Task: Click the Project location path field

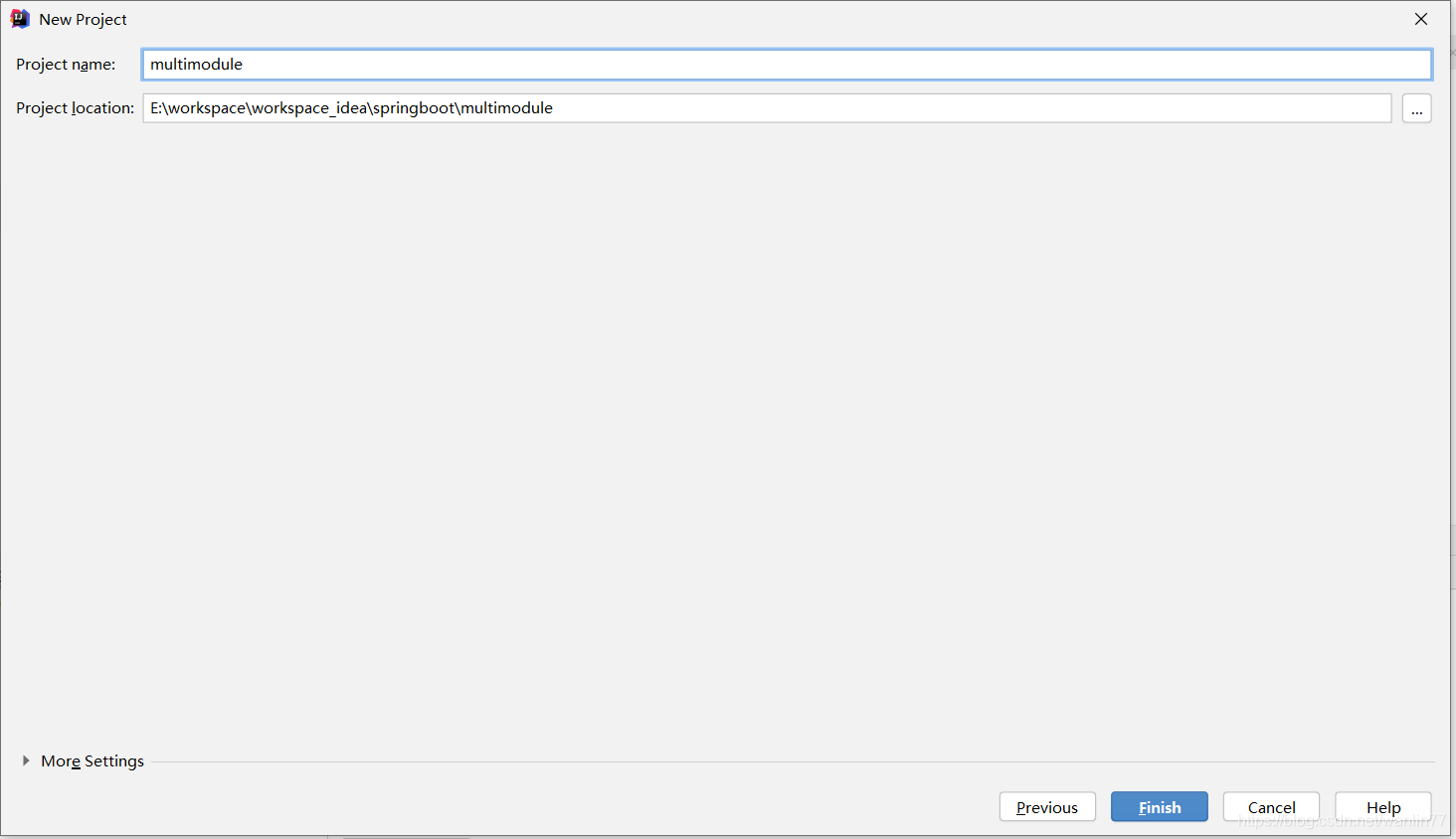Action: 767,108
